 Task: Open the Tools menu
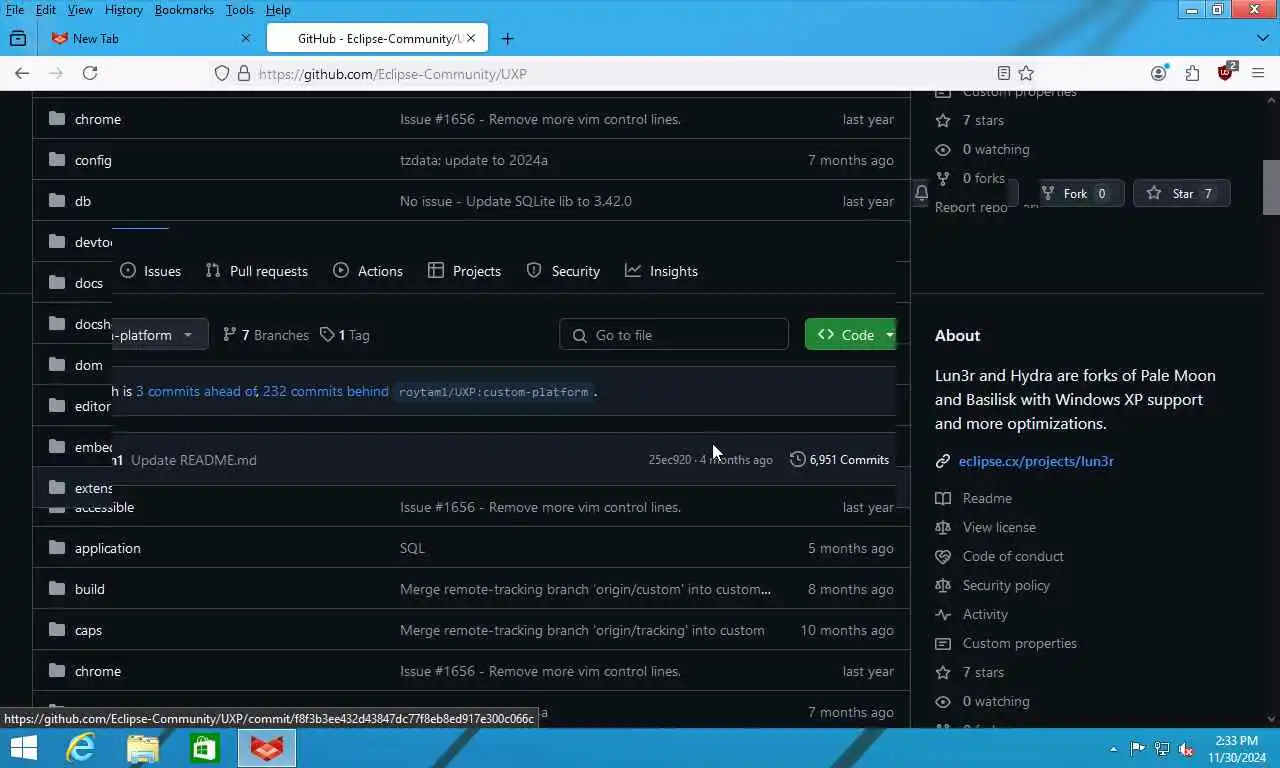239,10
